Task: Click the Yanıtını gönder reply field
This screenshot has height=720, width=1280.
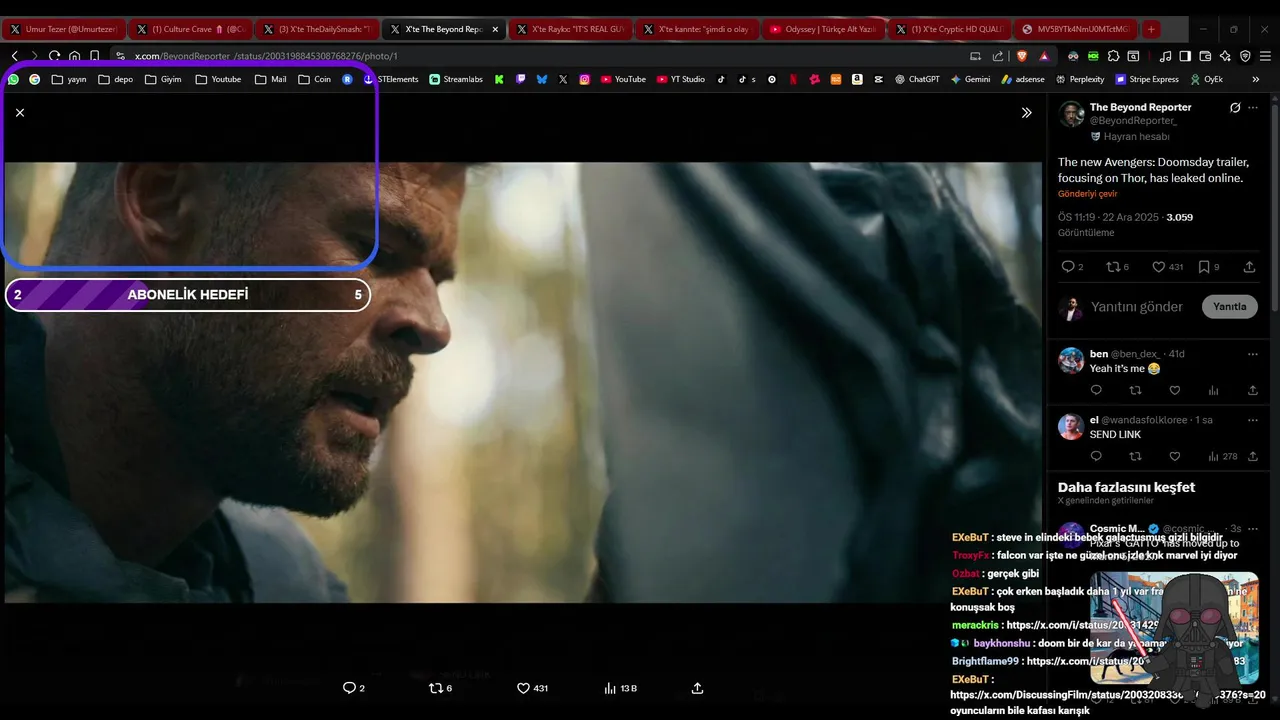Action: [x=1137, y=307]
